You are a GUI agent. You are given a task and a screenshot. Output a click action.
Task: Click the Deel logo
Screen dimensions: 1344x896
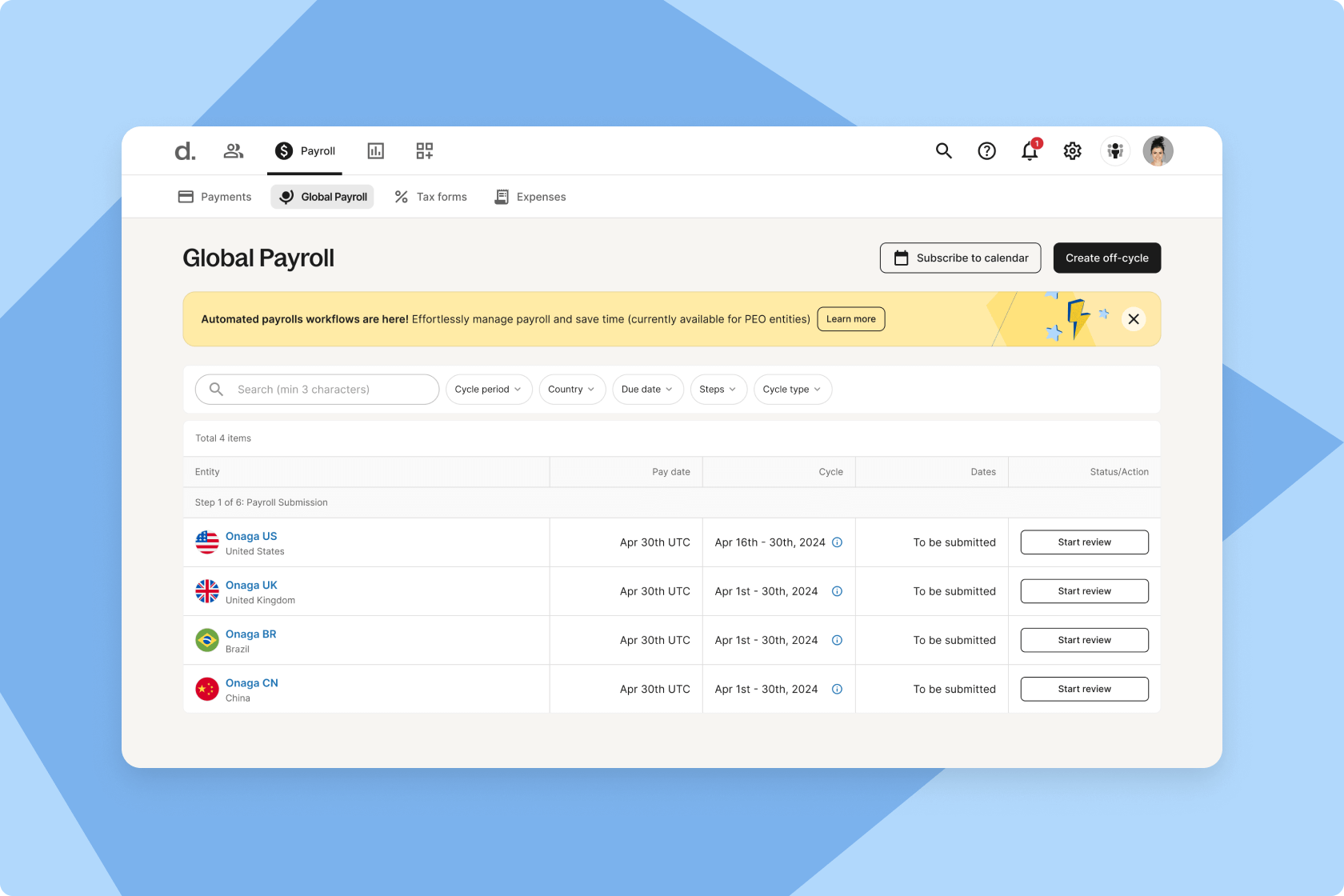point(183,150)
